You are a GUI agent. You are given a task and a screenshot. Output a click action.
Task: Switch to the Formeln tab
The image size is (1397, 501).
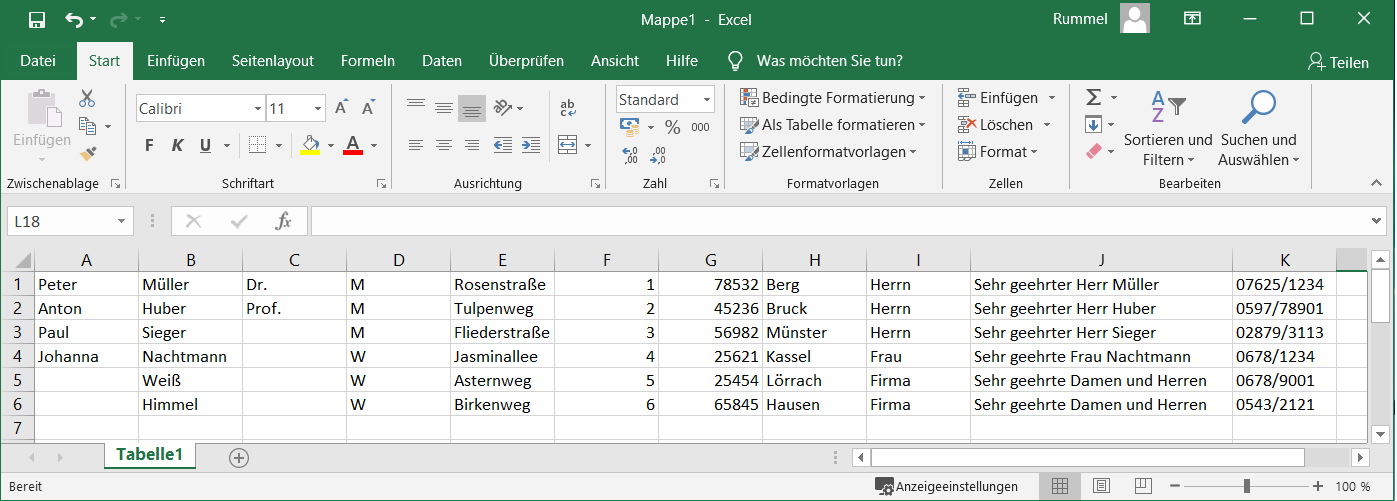click(368, 61)
